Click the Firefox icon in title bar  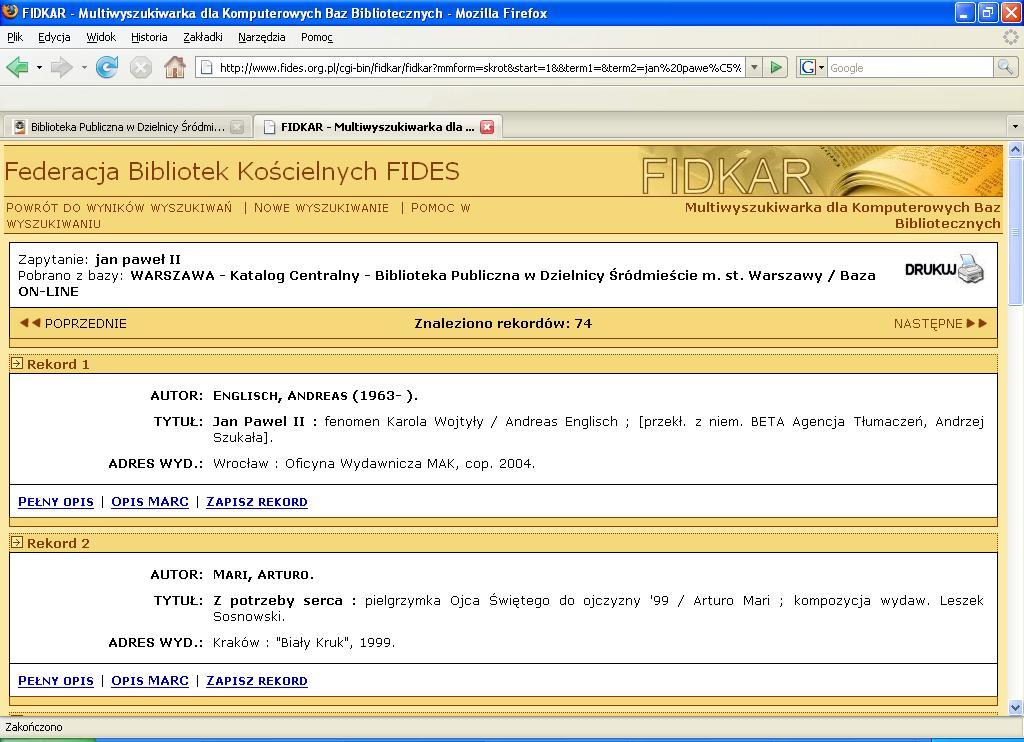click(10, 12)
